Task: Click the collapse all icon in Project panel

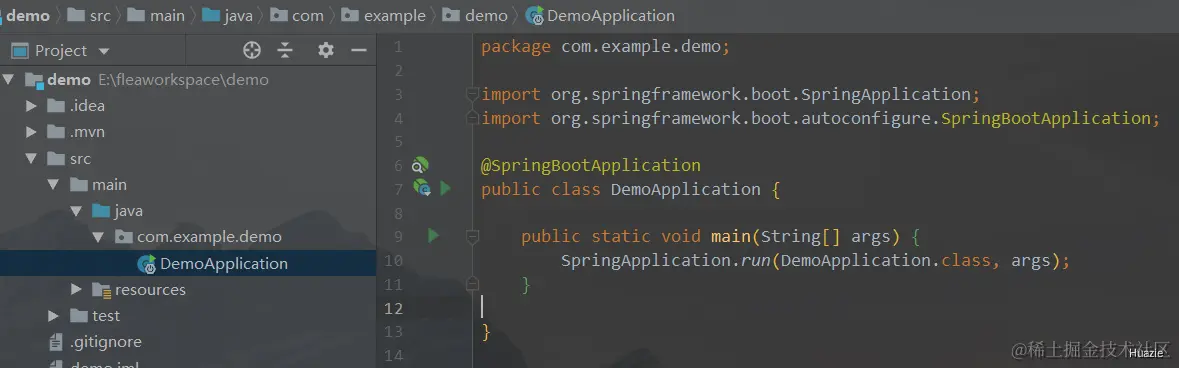Action: 285,50
